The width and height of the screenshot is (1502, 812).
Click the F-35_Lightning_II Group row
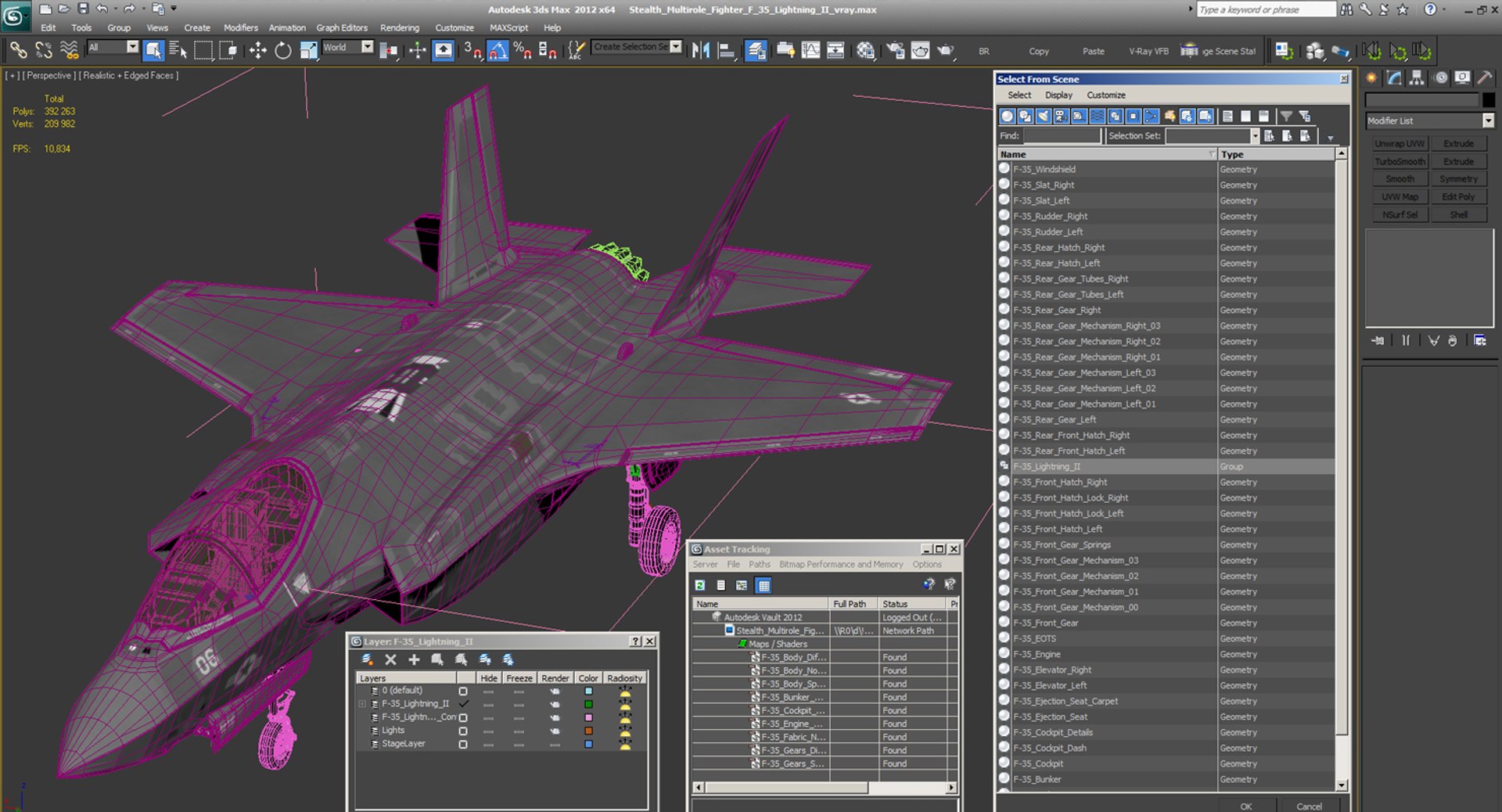pos(1166,466)
